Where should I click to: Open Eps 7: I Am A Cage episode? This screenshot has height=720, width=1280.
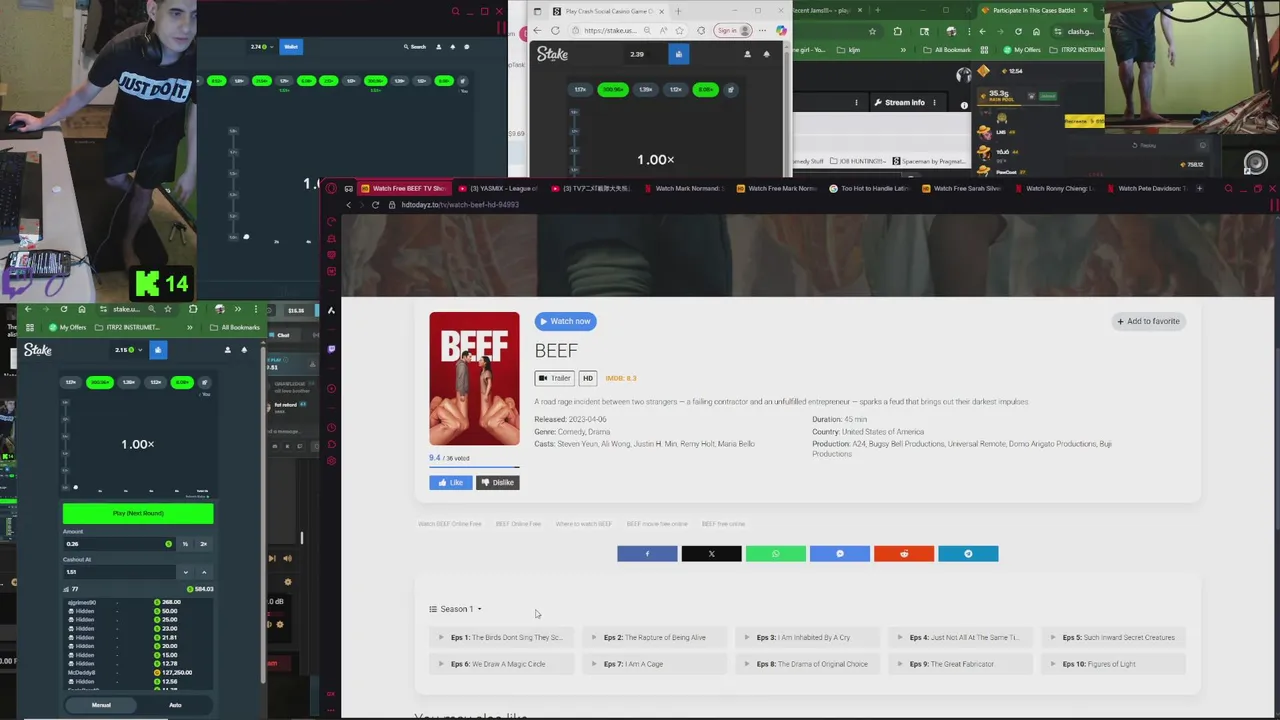click(x=655, y=664)
